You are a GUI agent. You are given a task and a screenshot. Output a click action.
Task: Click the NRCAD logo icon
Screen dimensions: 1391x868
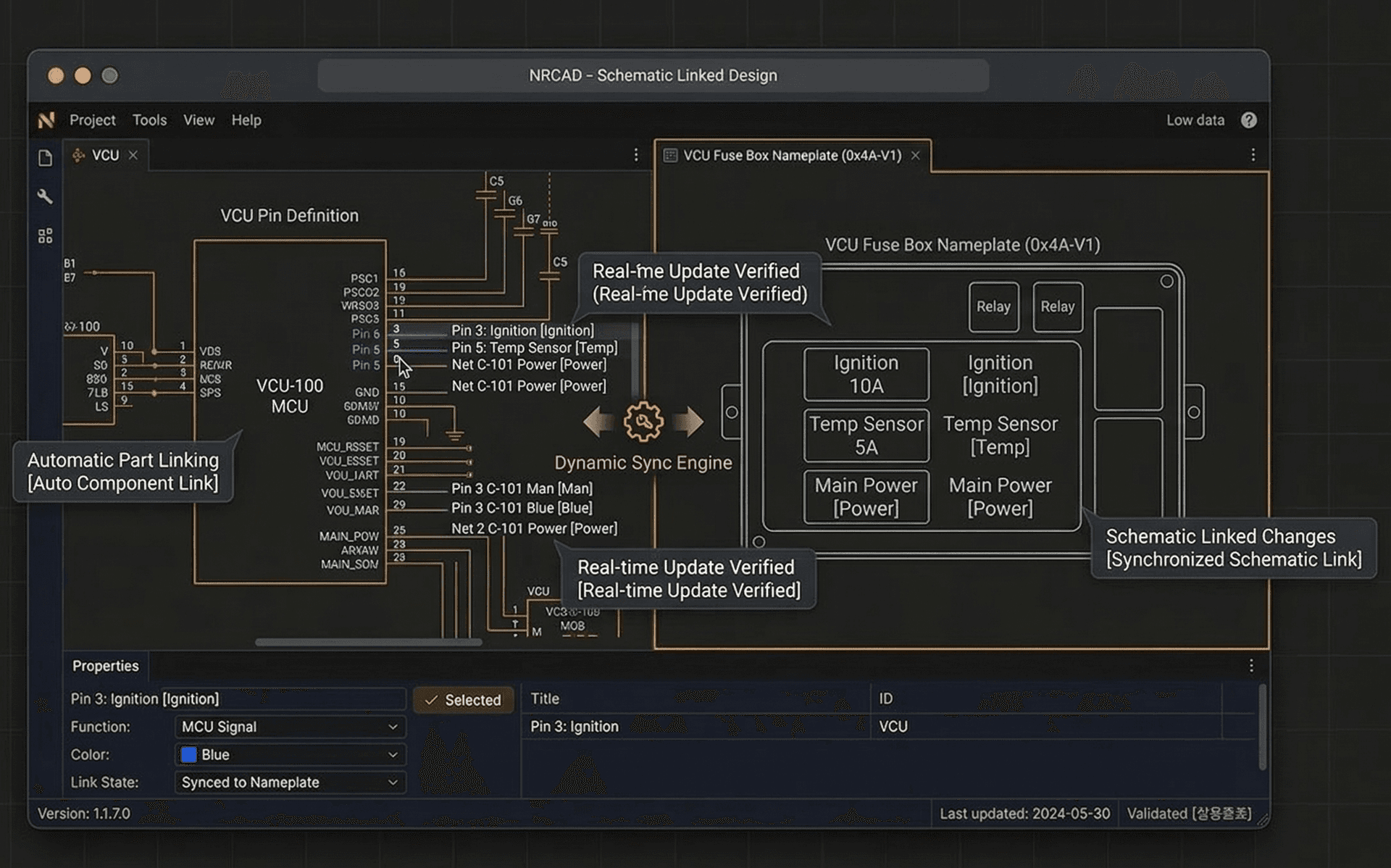click(x=46, y=120)
